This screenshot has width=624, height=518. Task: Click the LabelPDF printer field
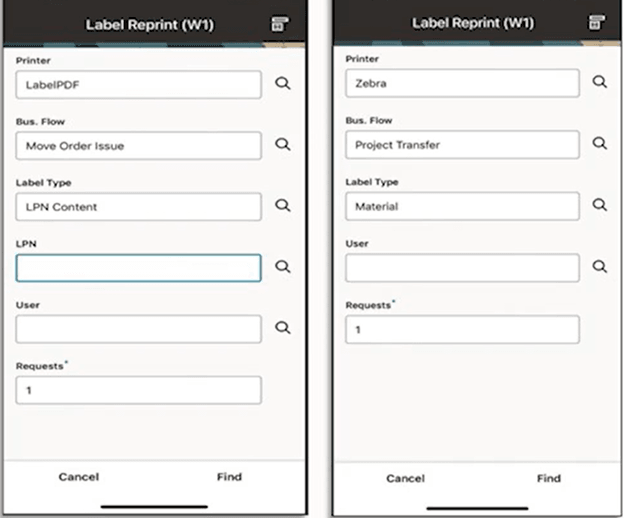tap(138, 85)
